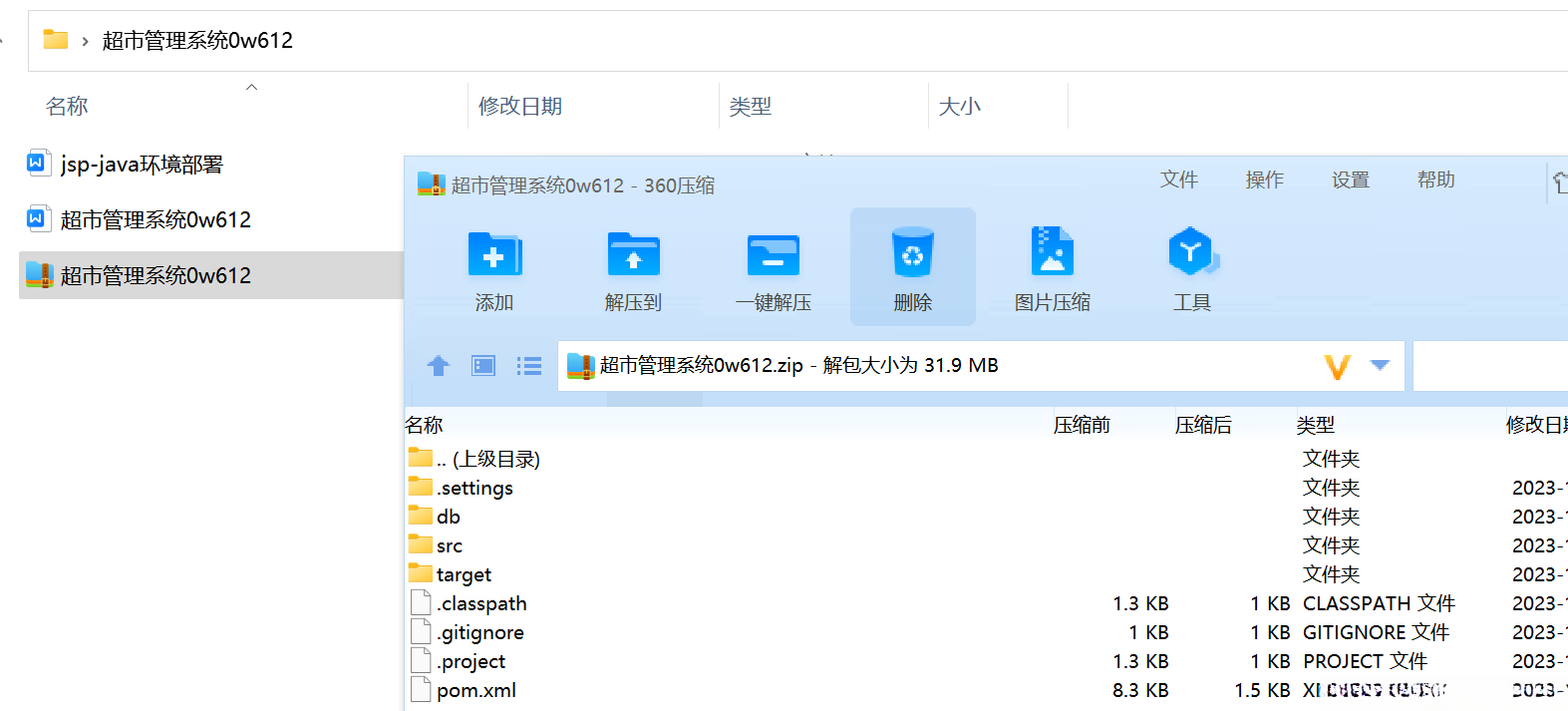This screenshot has width=1568, height=711.
Task: Click the target folder icon
Action: [x=421, y=573]
